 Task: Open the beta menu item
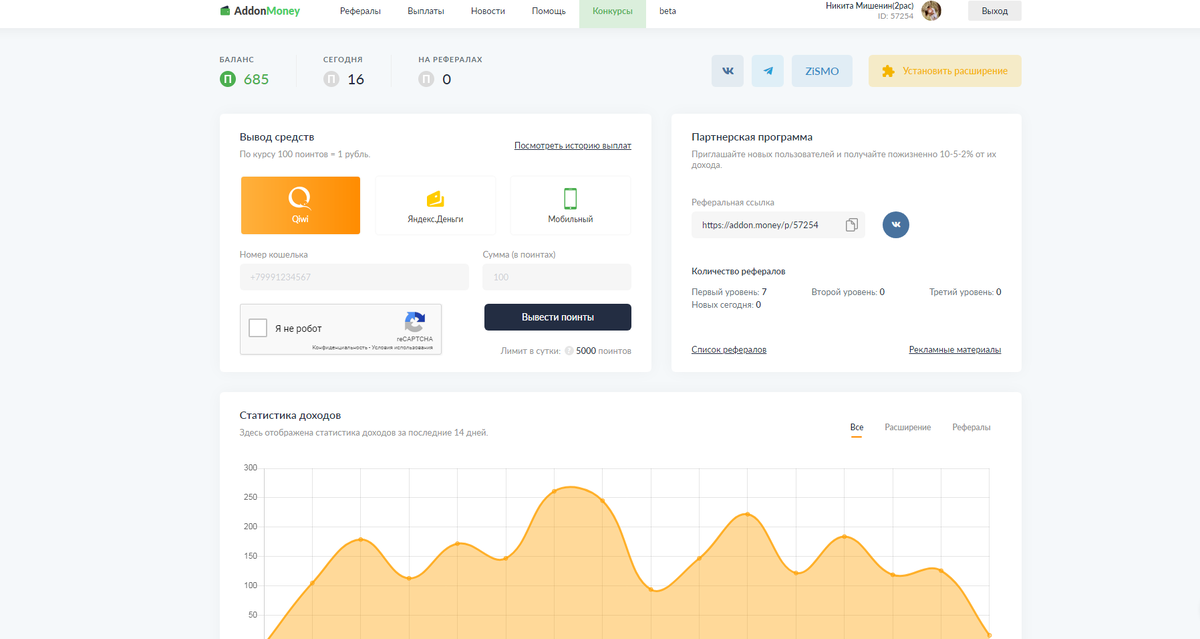[668, 11]
